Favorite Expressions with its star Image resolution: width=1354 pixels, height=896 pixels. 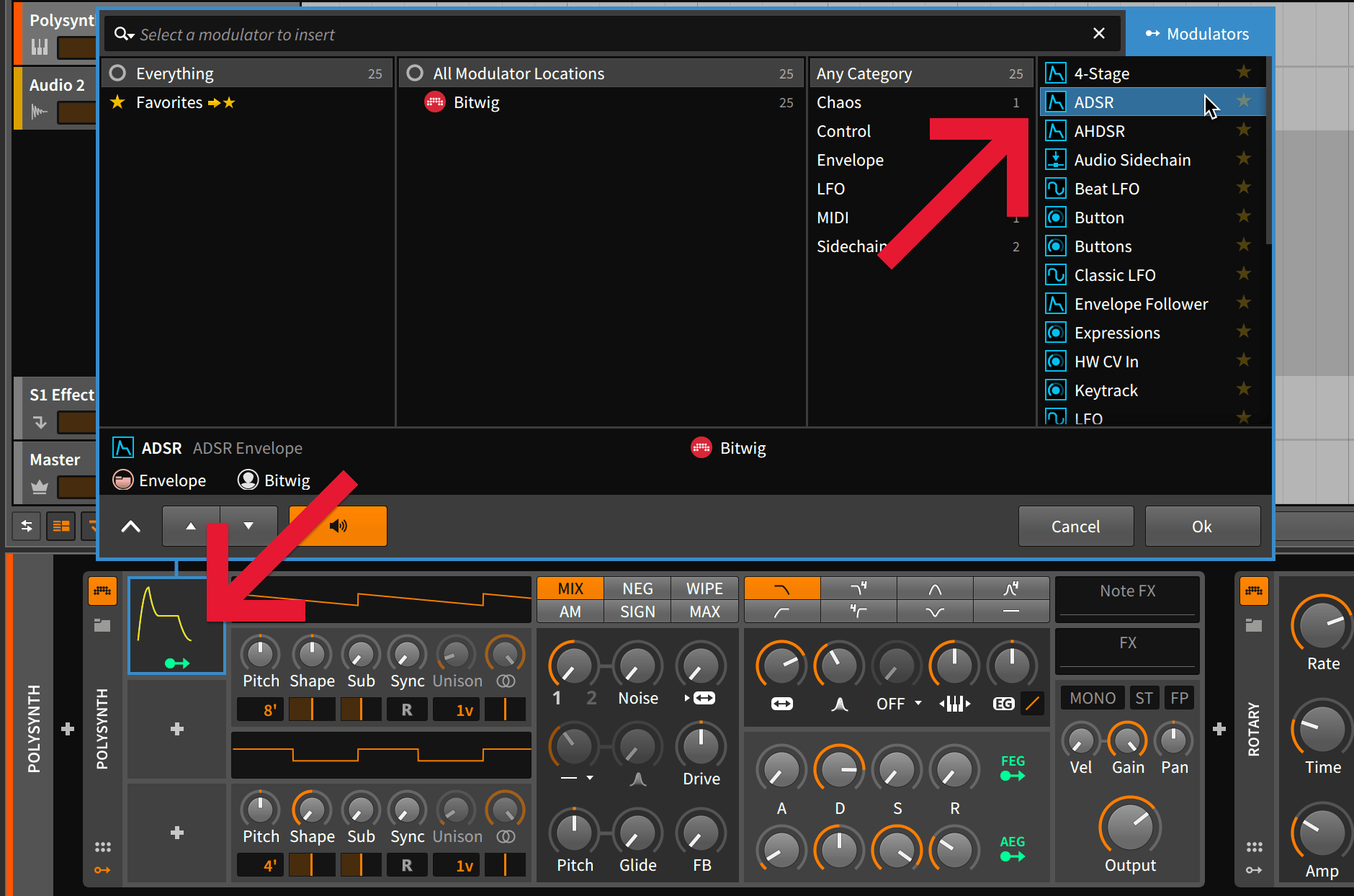(1244, 331)
